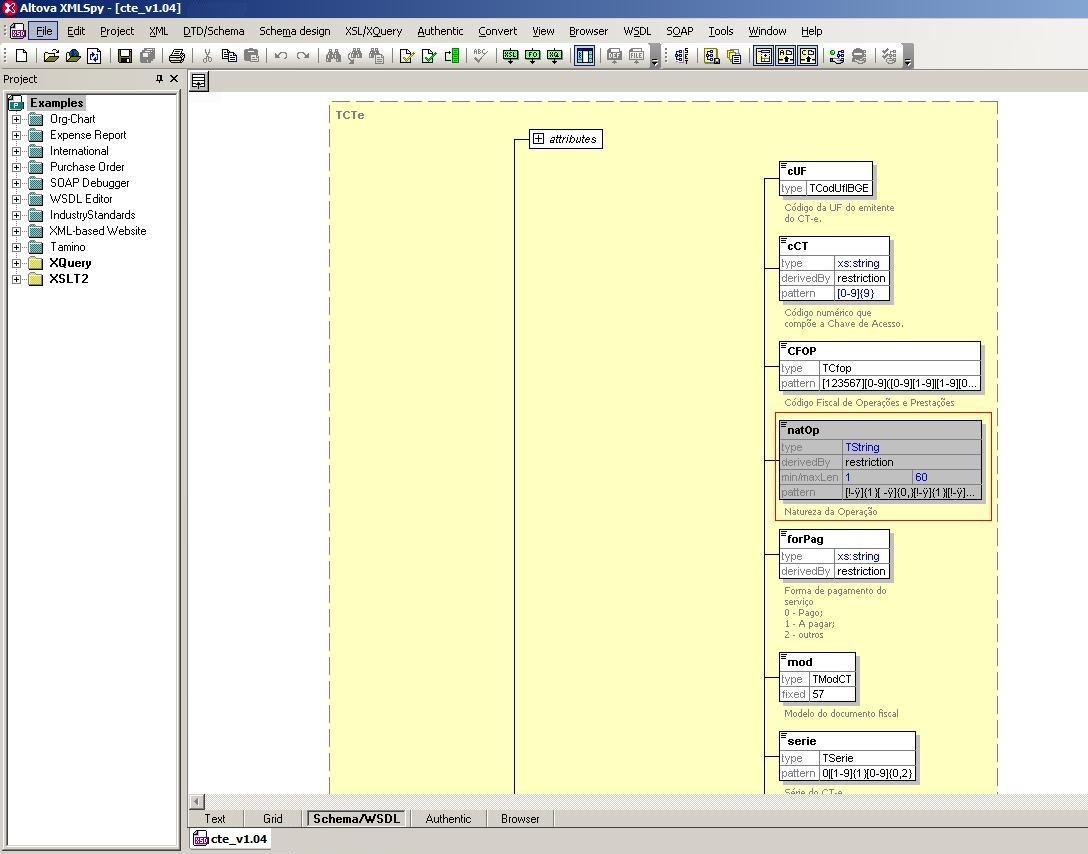1088x854 pixels.
Task: Switch to the Grid view tab
Action: pos(272,818)
